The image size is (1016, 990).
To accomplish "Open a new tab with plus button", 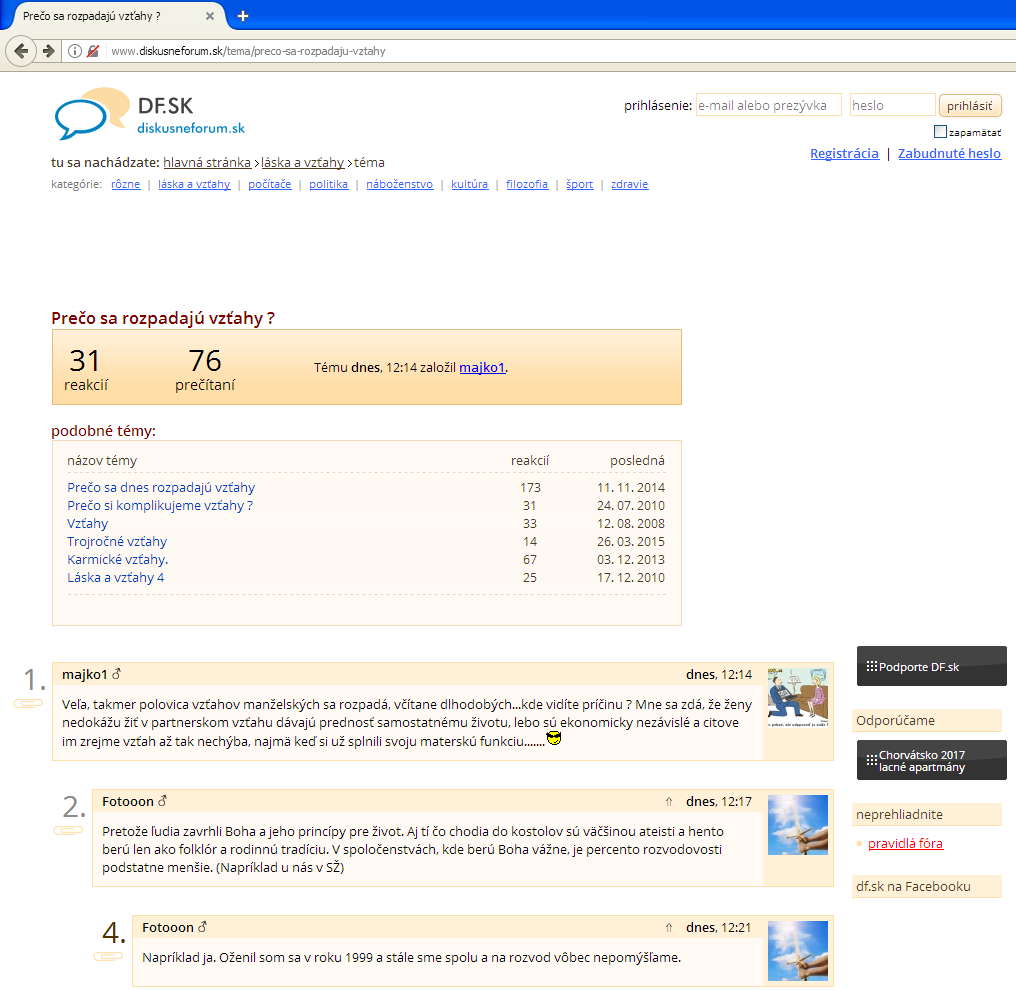I will tap(243, 16).
